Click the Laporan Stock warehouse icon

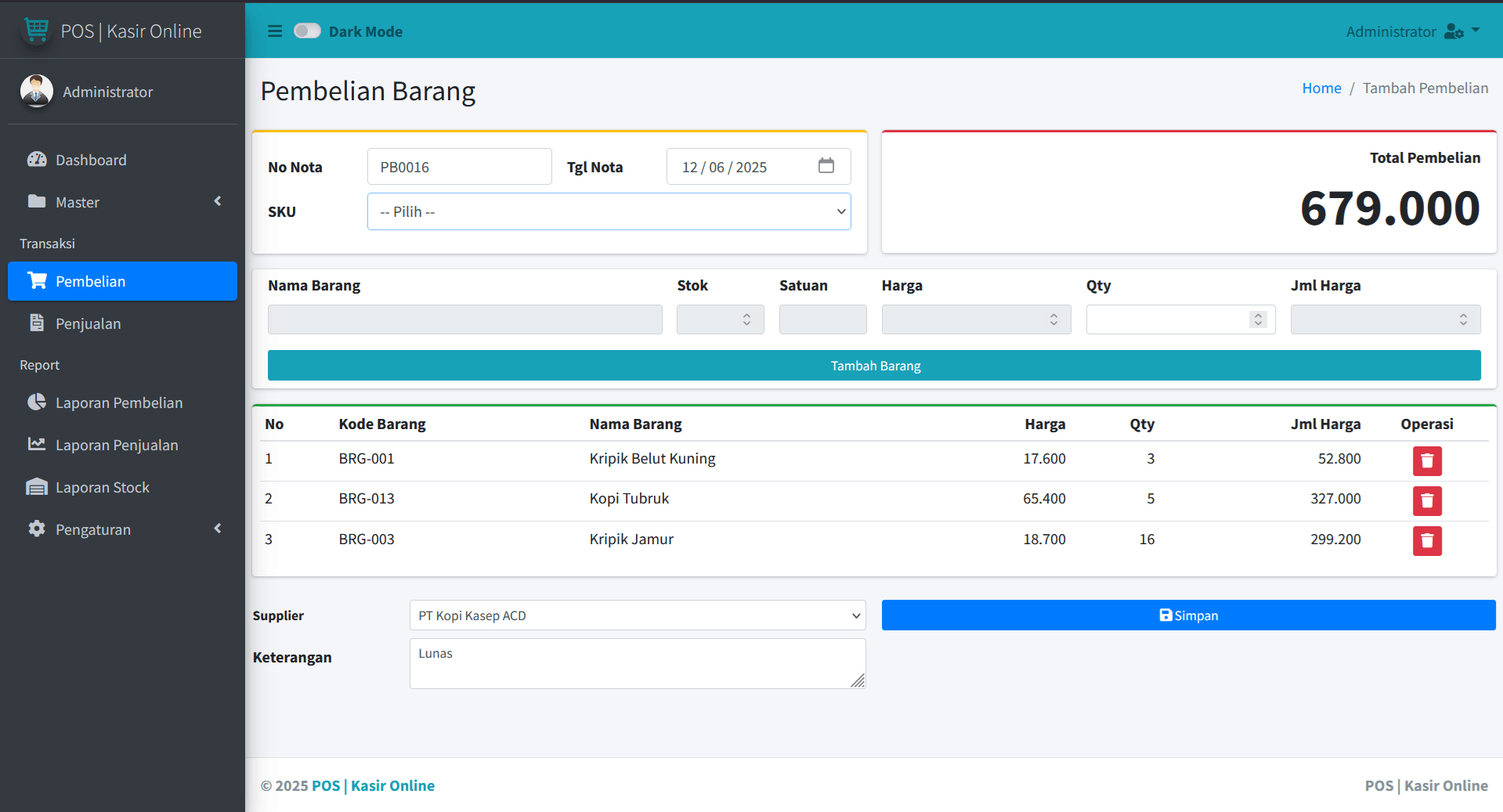[37, 487]
